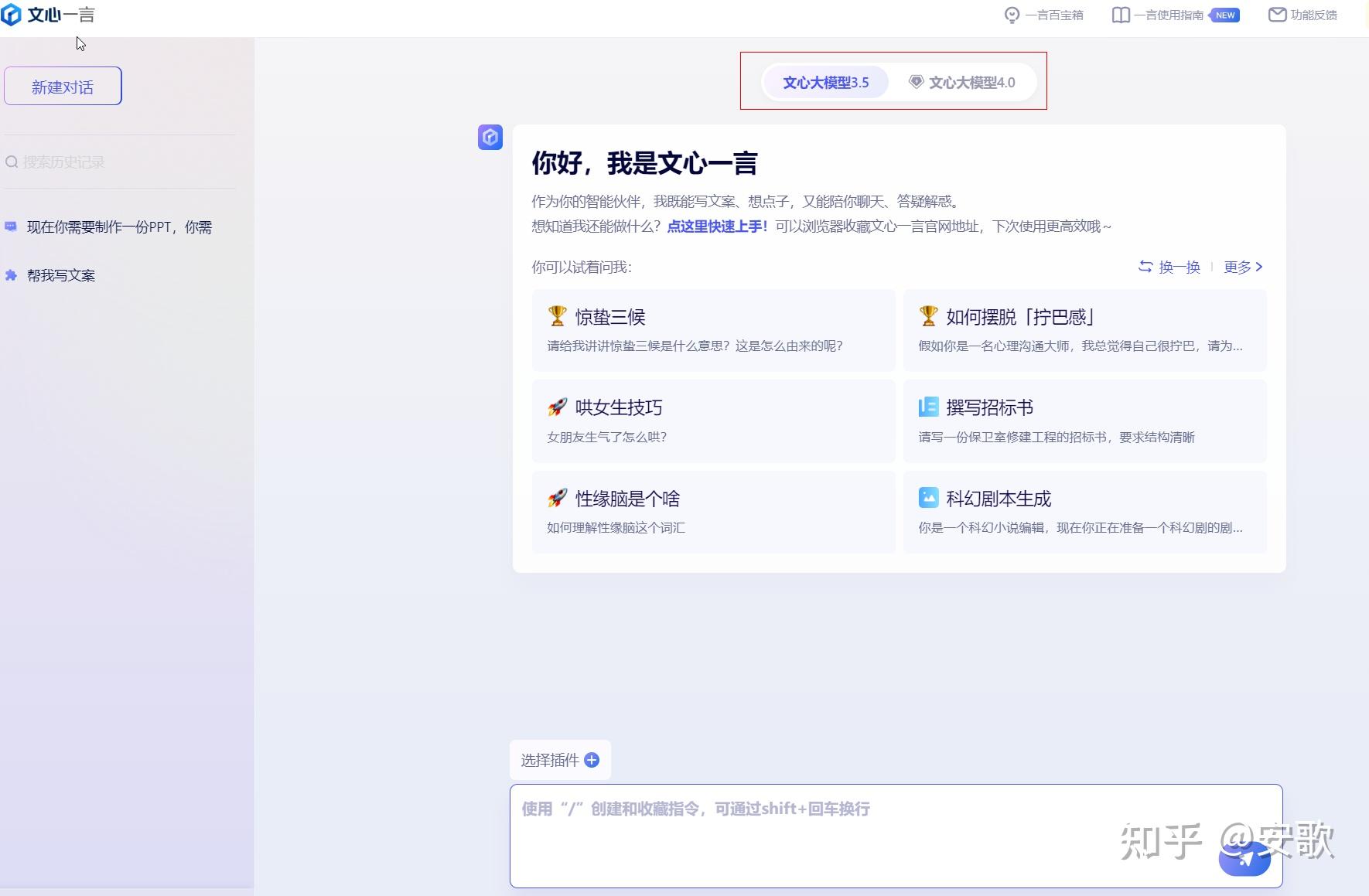Open 点这里快速上手 link
Screen dimensions: 1369x896
click(x=717, y=227)
